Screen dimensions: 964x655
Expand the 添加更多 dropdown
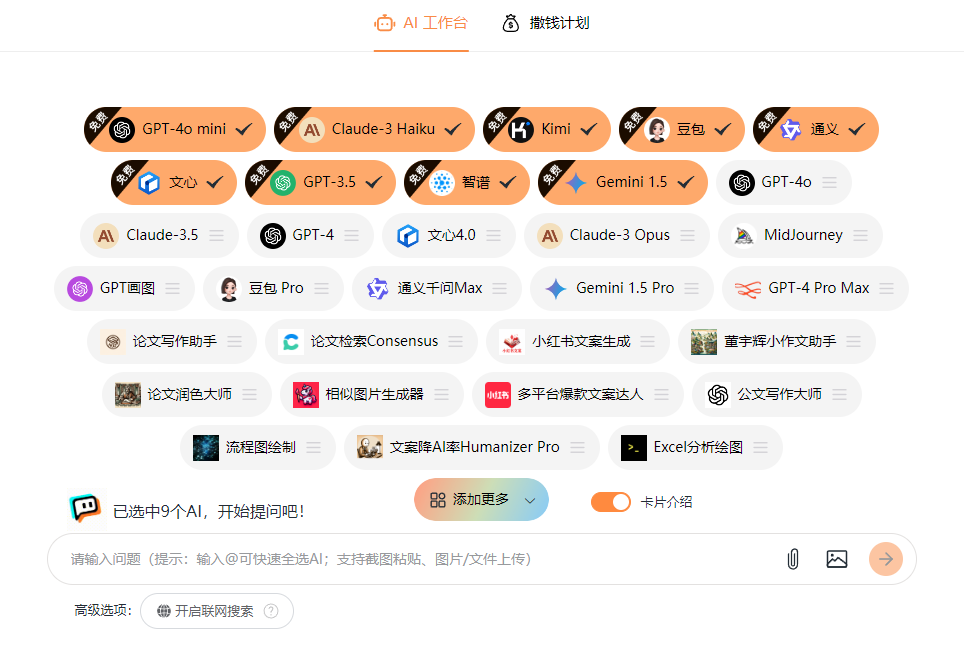(x=481, y=499)
